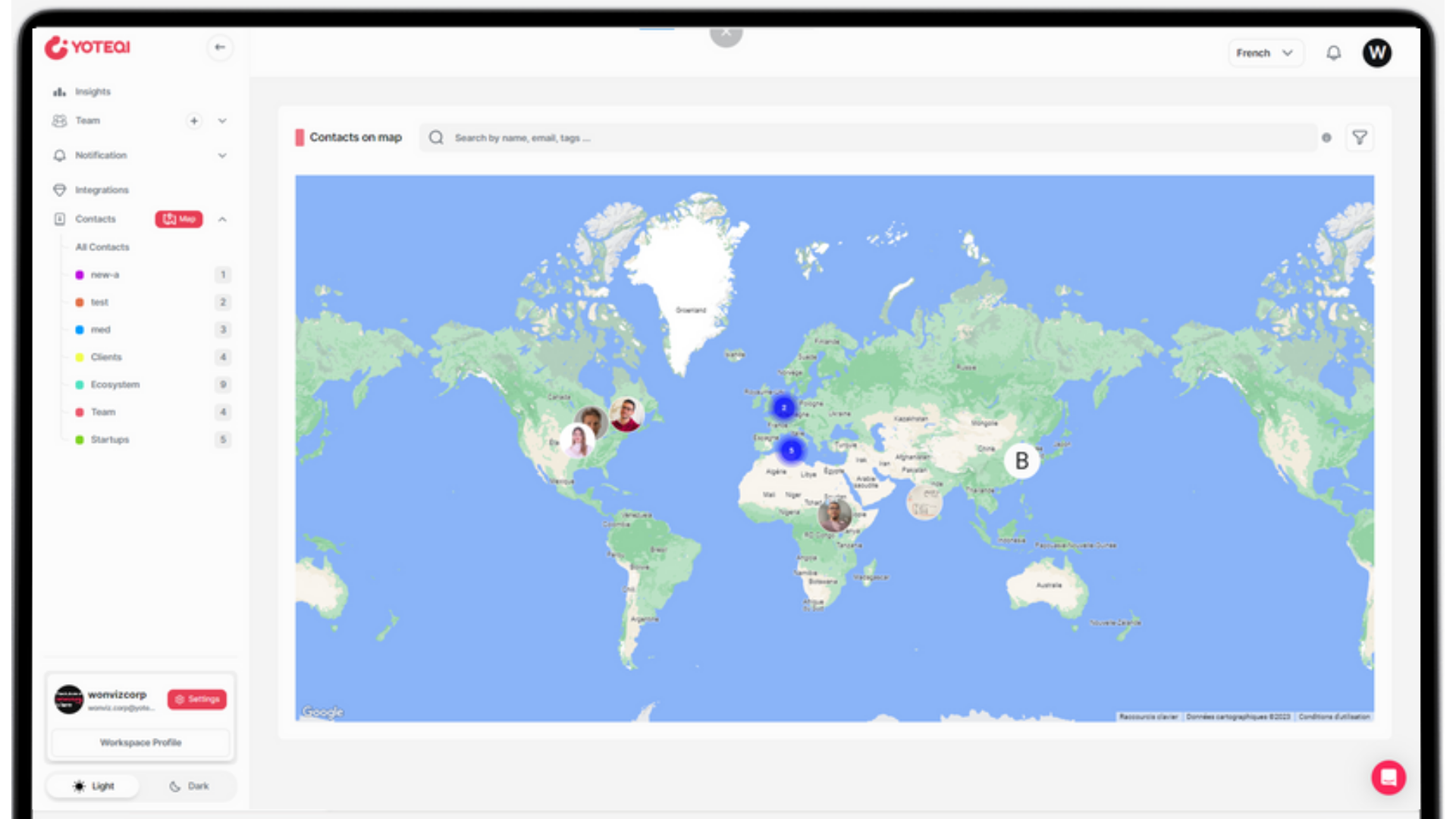Click the orange test color dot

tap(80, 302)
